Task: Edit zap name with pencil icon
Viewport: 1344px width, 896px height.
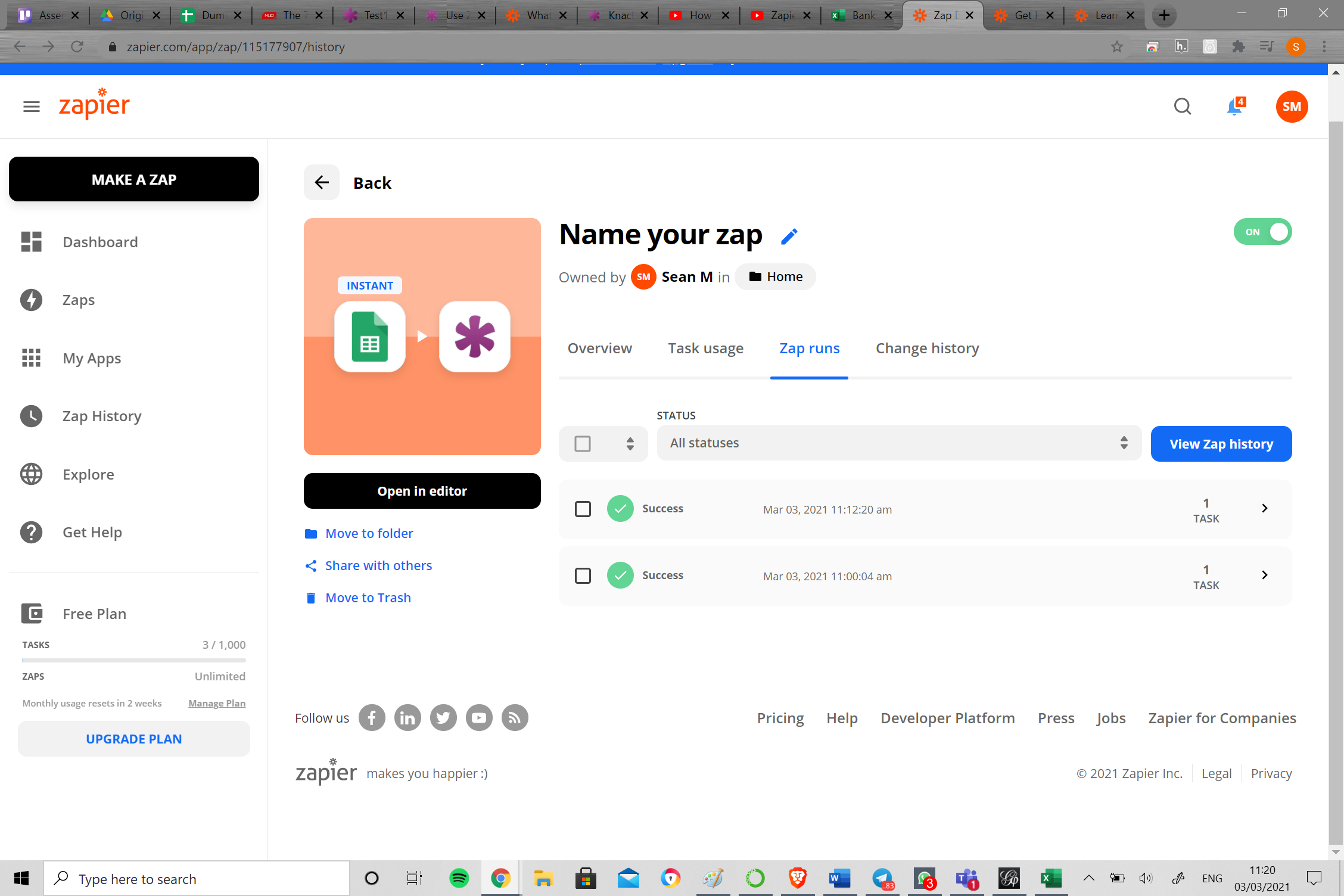Action: (x=789, y=237)
